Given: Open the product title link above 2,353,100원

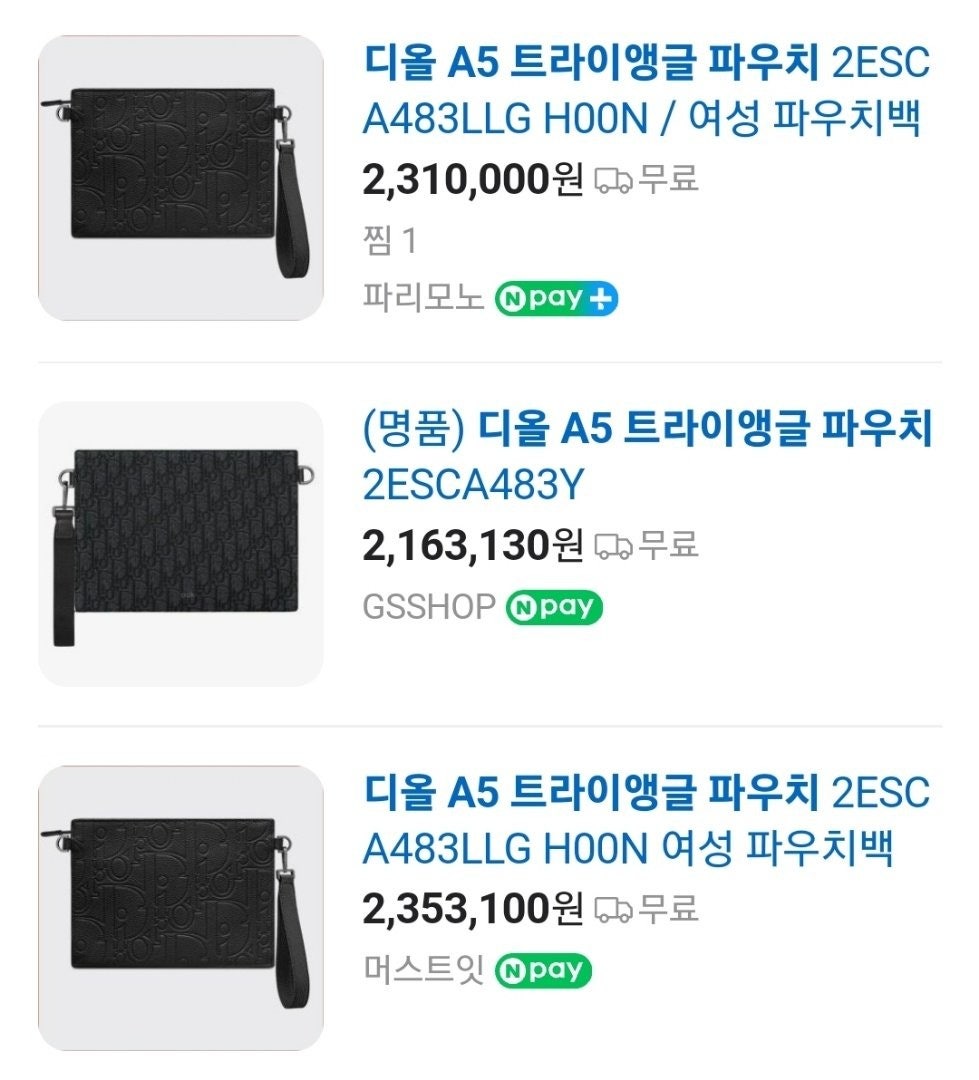Looking at the screenshot, I should click(x=645, y=820).
